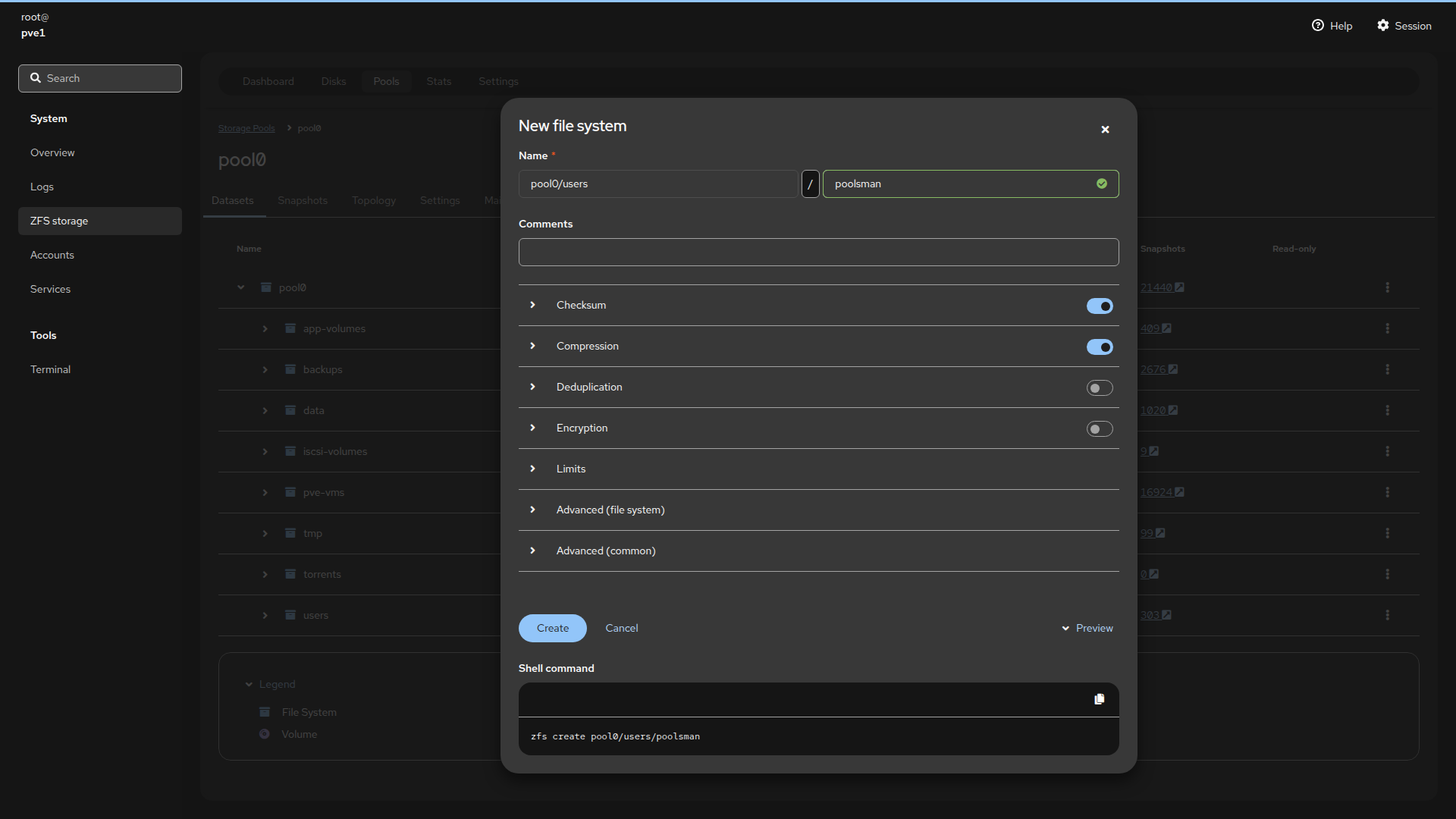Enable the Deduplication switch
The height and width of the screenshot is (819, 1456).
[x=1099, y=388]
